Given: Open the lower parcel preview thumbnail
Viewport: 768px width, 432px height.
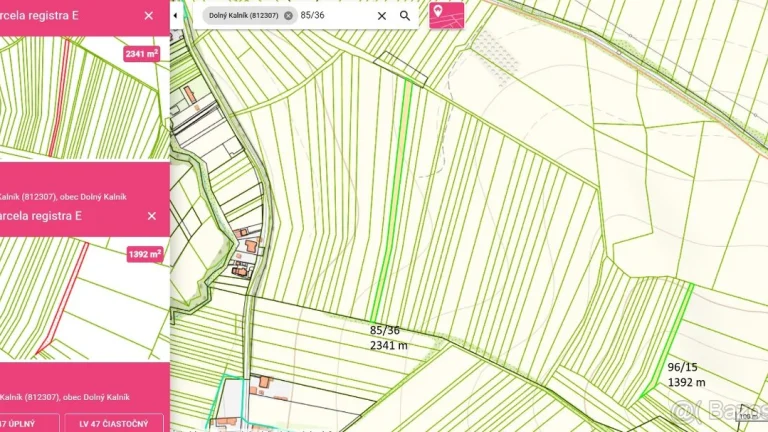Looking at the screenshot, I should tap(85, 300).
